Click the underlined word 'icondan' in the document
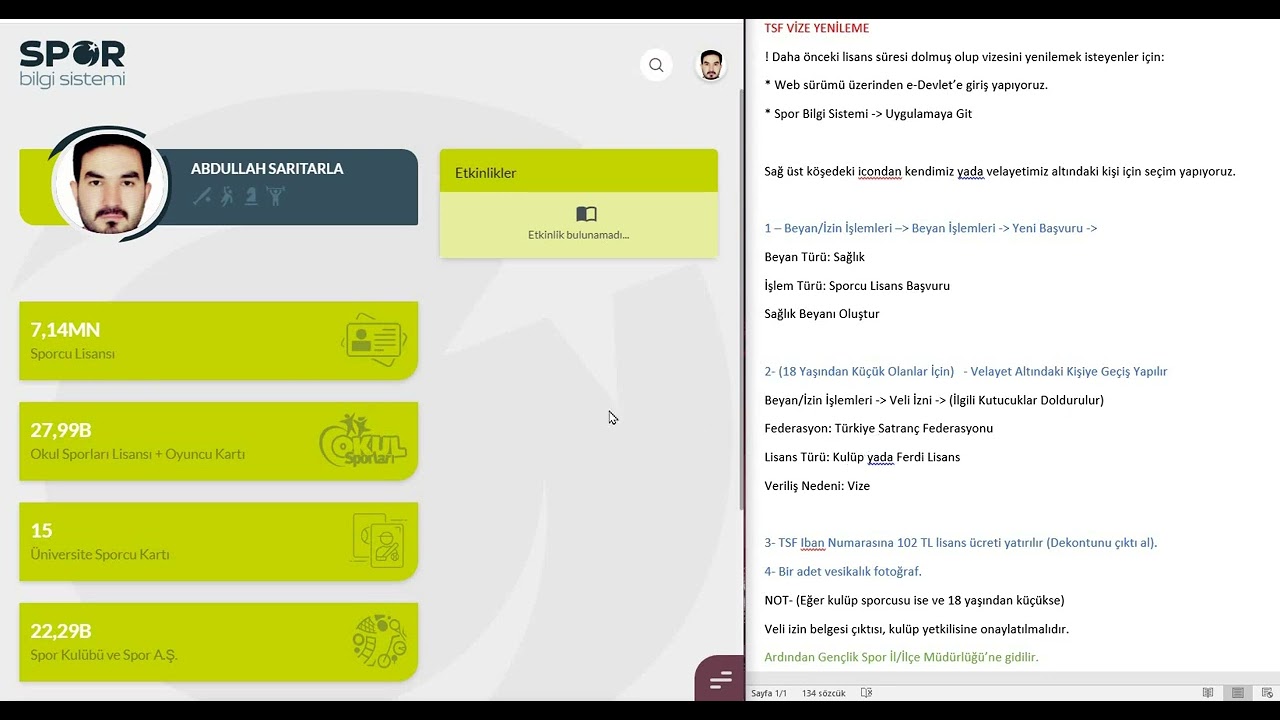This screenshot has height=720, width=1280. [879, 171]
